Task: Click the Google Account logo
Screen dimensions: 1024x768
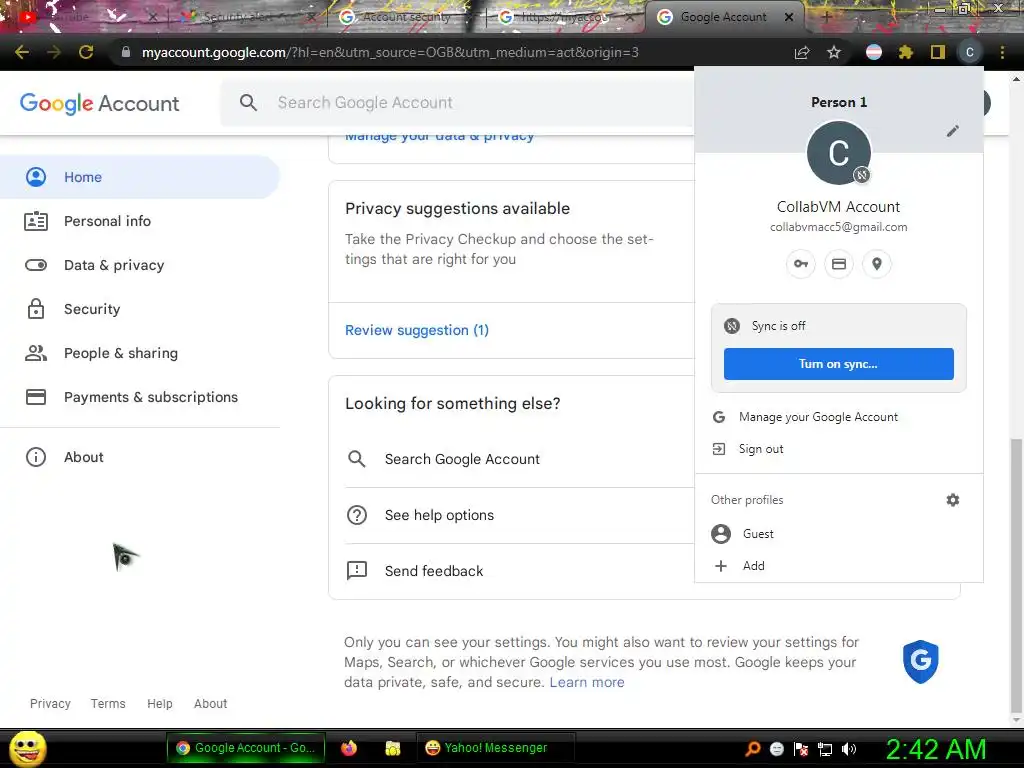Action: (99, 103)
